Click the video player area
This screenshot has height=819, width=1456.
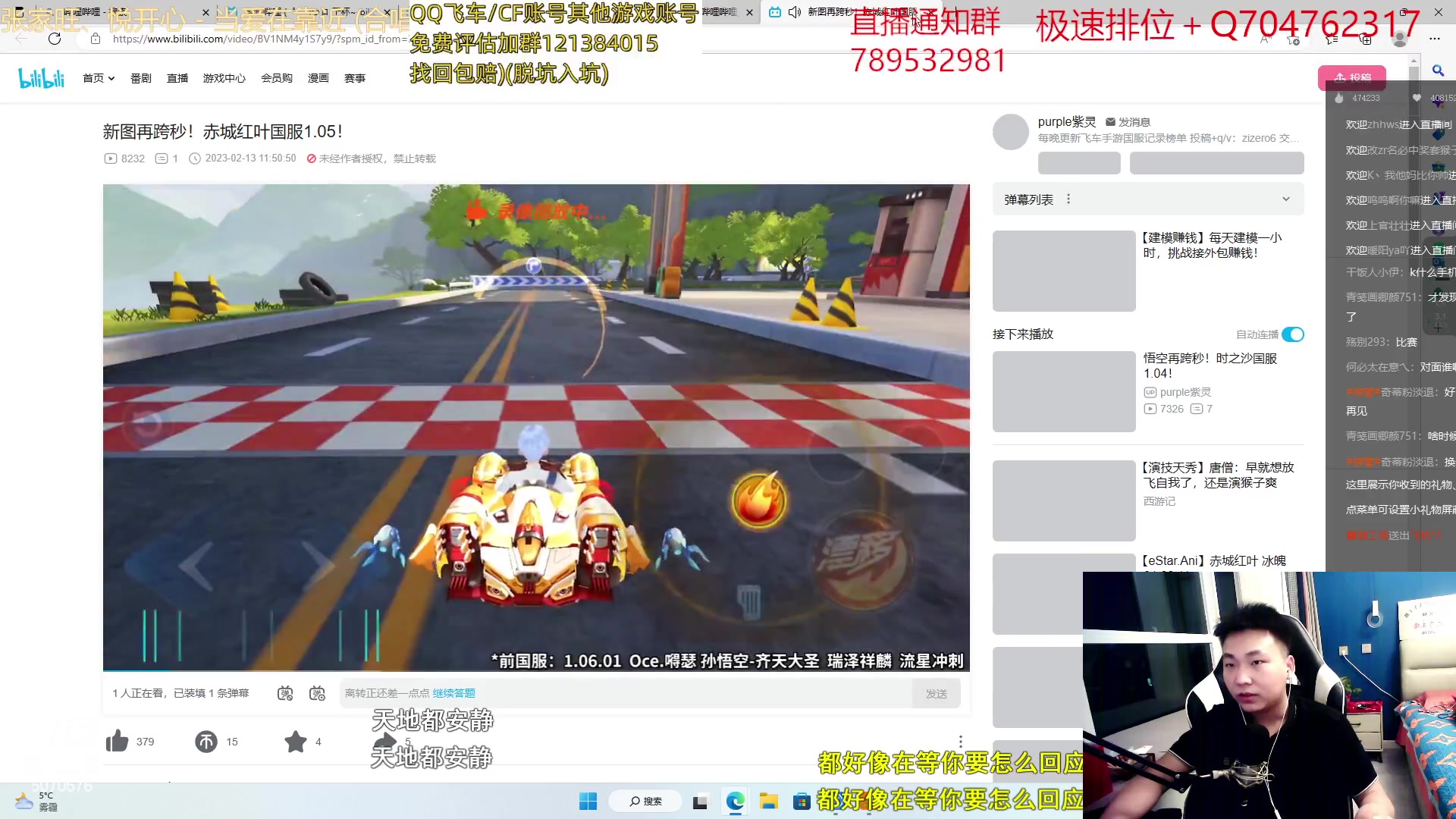coord(536,428)
